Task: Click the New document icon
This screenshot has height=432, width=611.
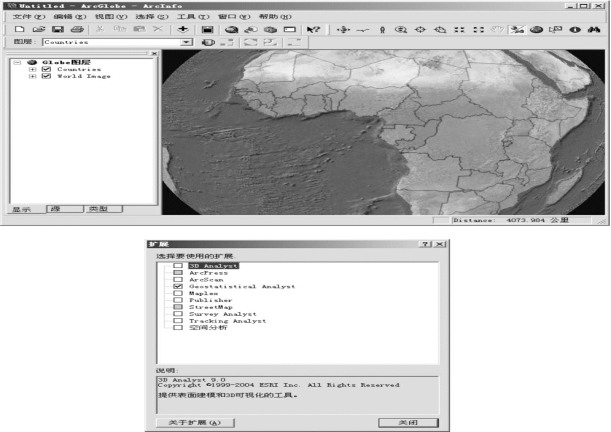Action: coord(19,29)
